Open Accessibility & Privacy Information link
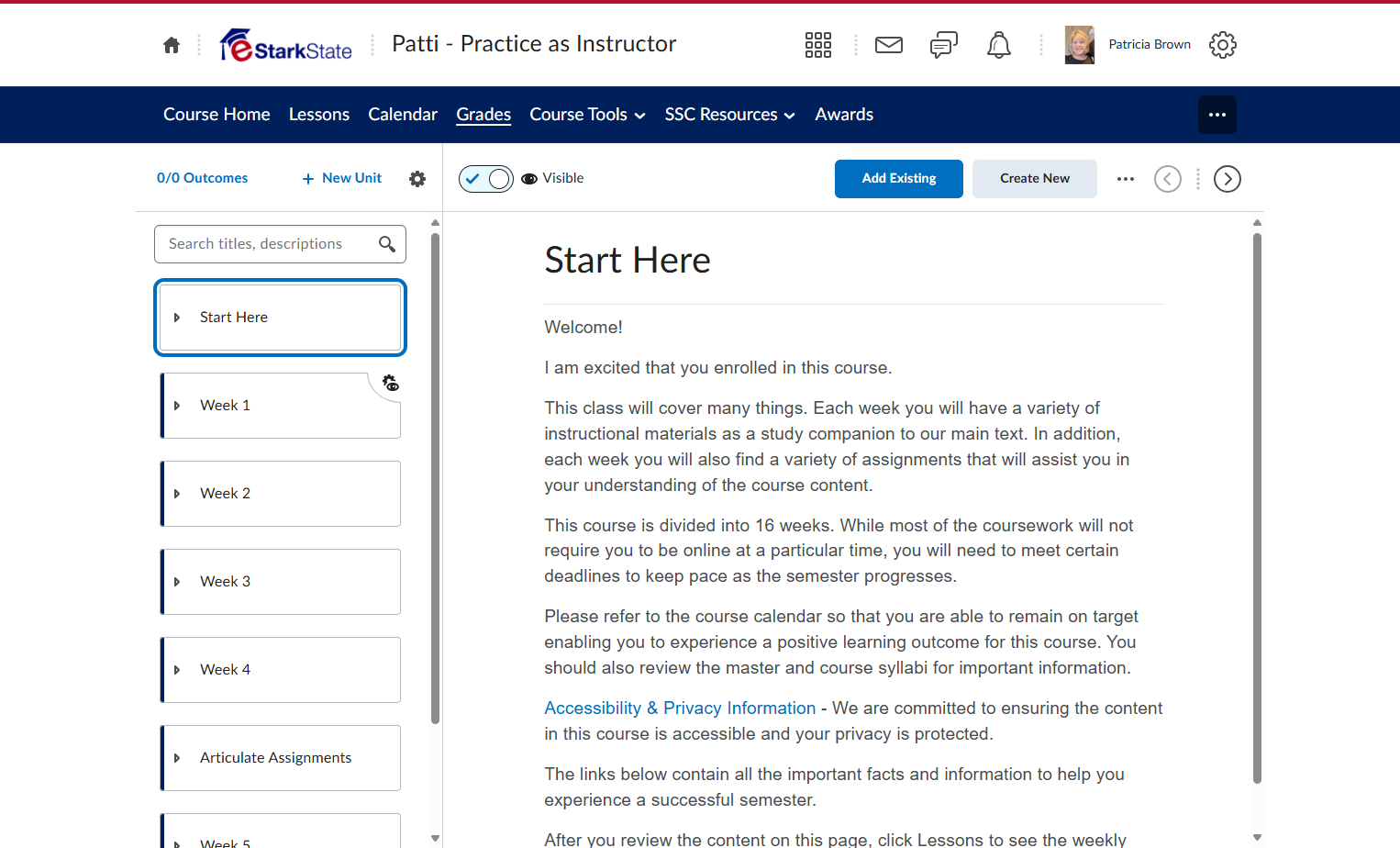1400x848 pixels. (680, 709)
